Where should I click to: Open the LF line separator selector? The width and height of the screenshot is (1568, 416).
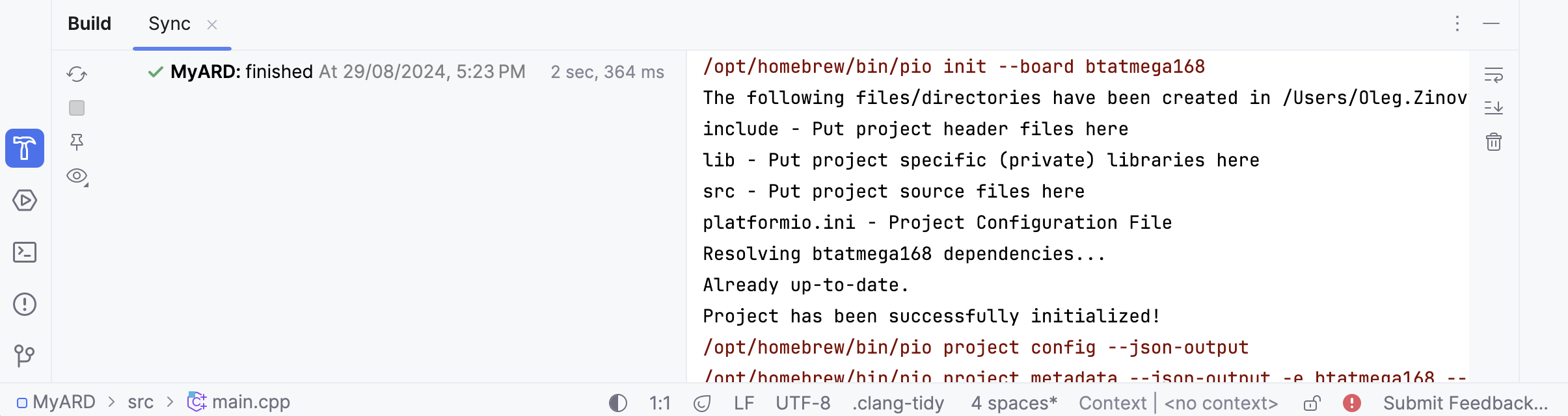coord(744,403)
